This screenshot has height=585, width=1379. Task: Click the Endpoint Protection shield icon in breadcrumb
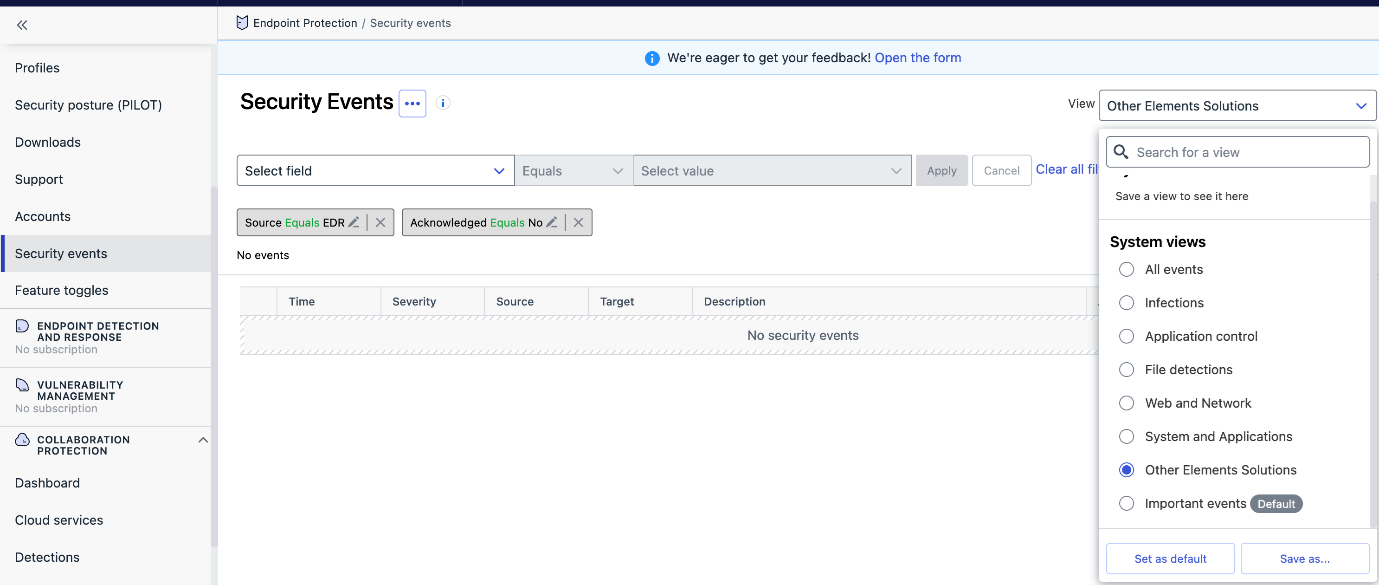coord(242,23)
